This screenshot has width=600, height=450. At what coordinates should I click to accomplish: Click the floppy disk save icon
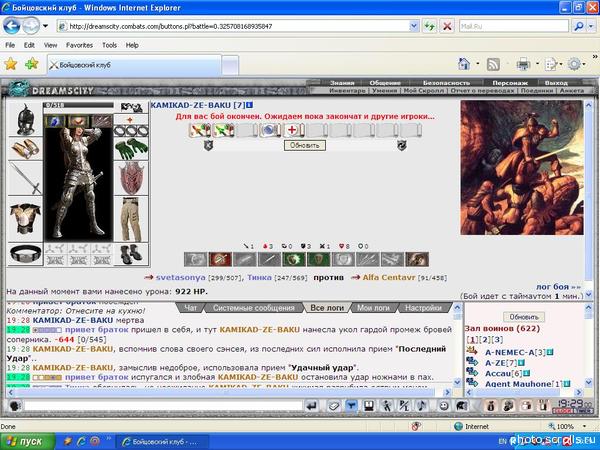[368, 406]
